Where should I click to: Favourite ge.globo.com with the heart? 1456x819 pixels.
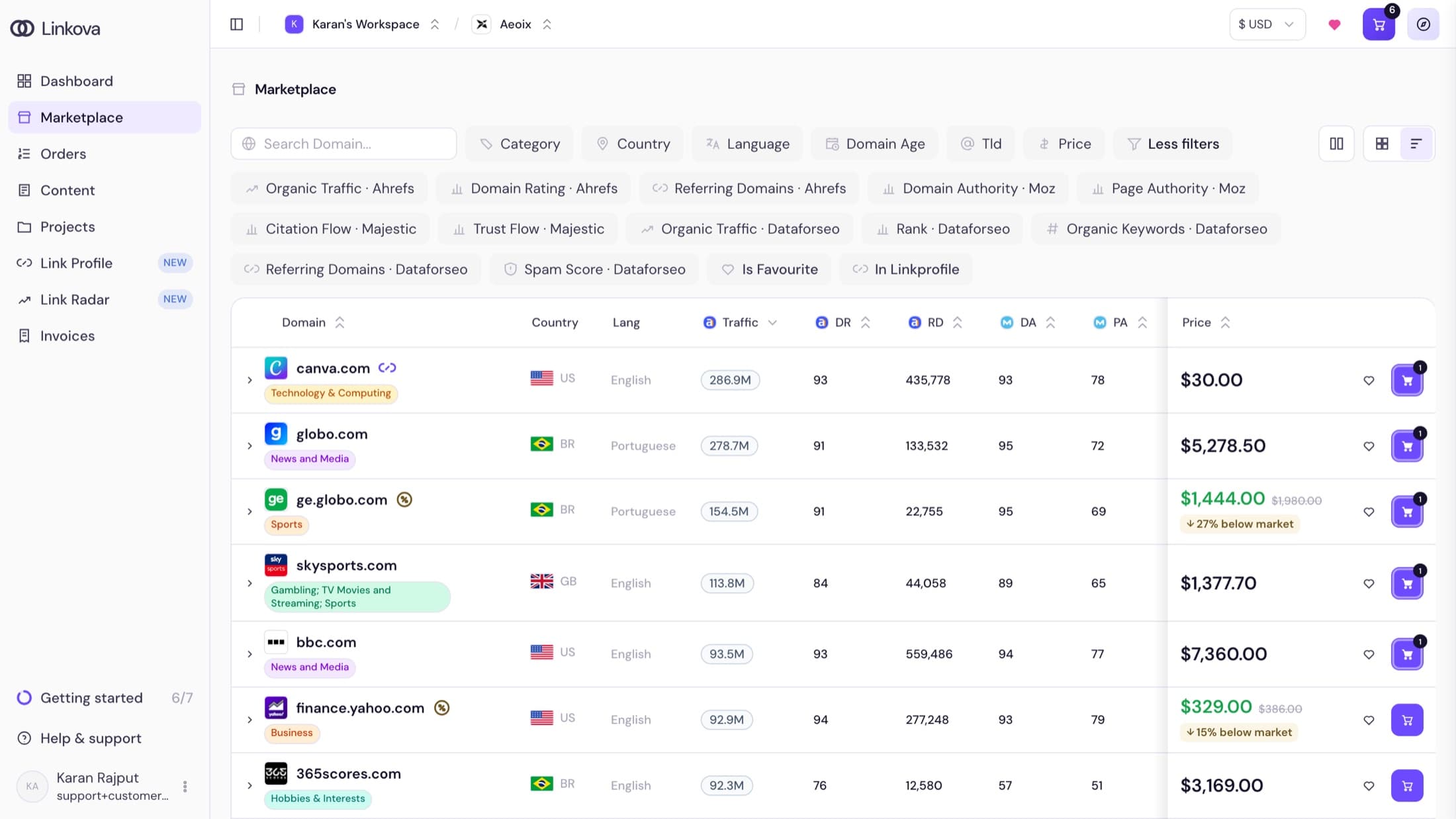click(x=1369, y=512)
